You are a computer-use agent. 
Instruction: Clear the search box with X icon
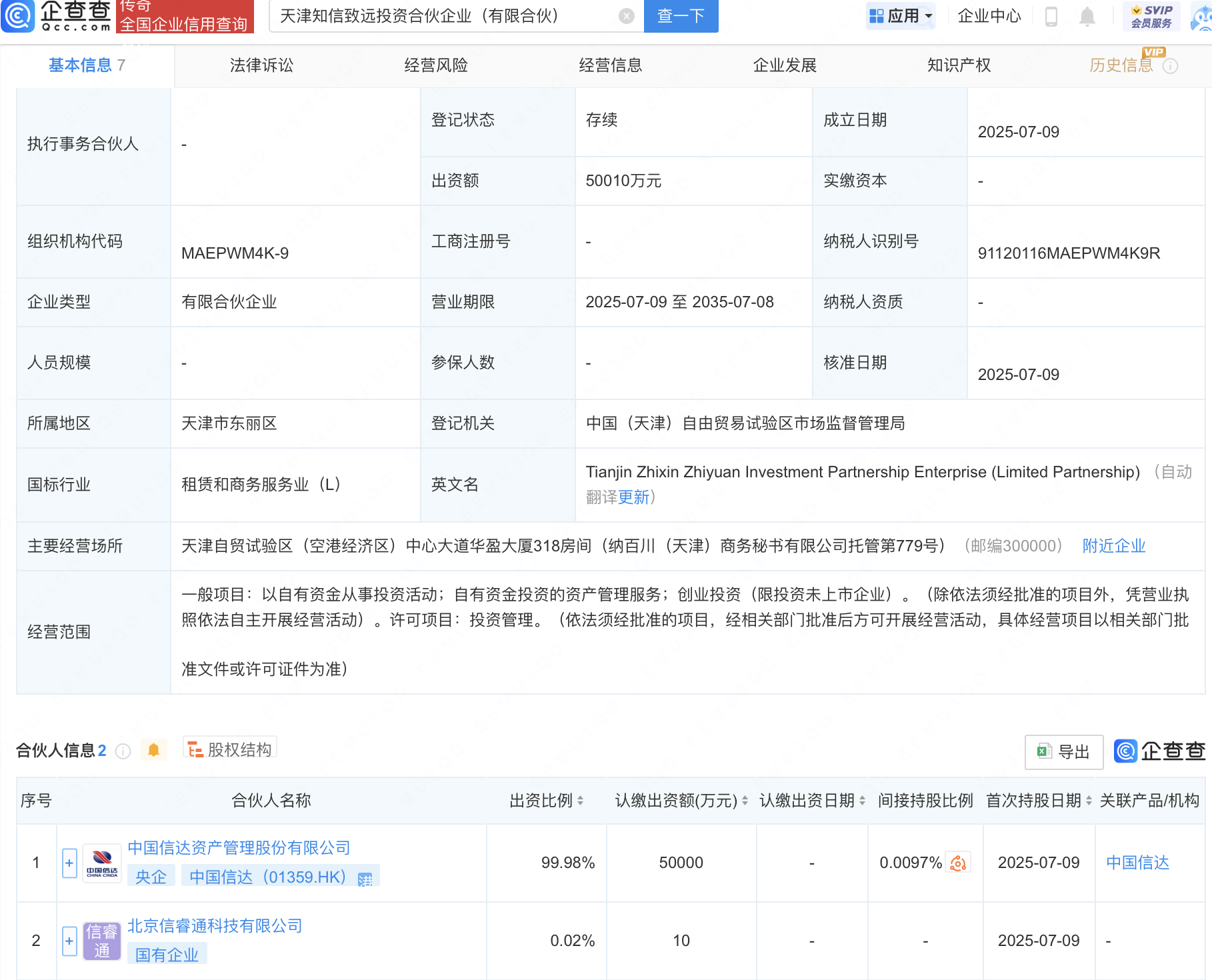point(626,16)
